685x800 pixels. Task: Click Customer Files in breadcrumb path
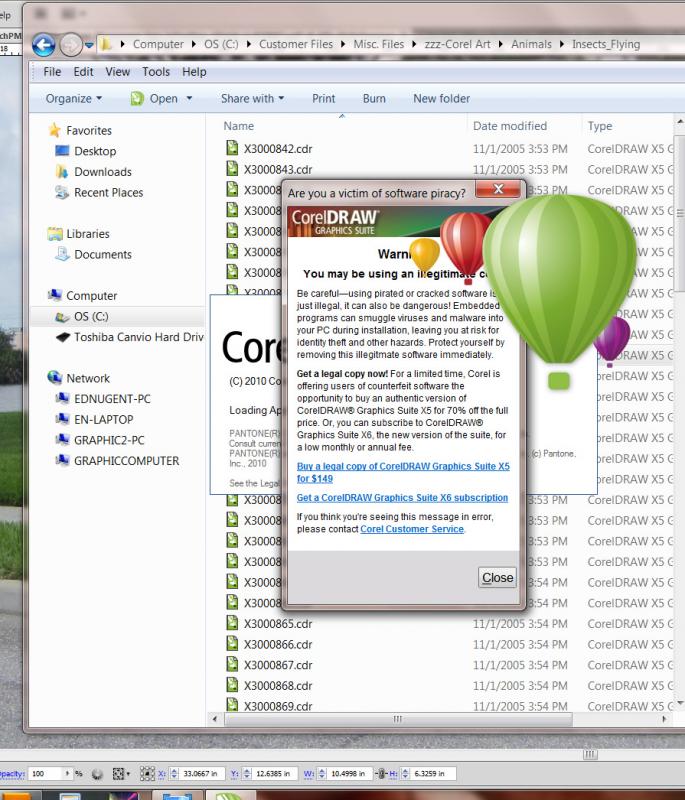coord(296,44)
